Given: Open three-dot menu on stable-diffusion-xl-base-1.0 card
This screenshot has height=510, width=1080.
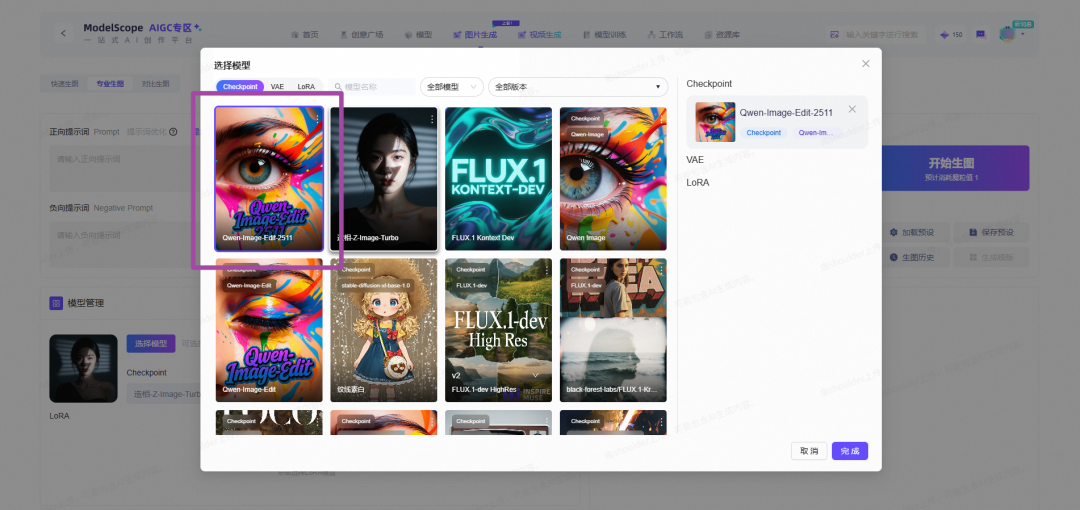Looking at the screenshot, I should (x=432, y=270).
